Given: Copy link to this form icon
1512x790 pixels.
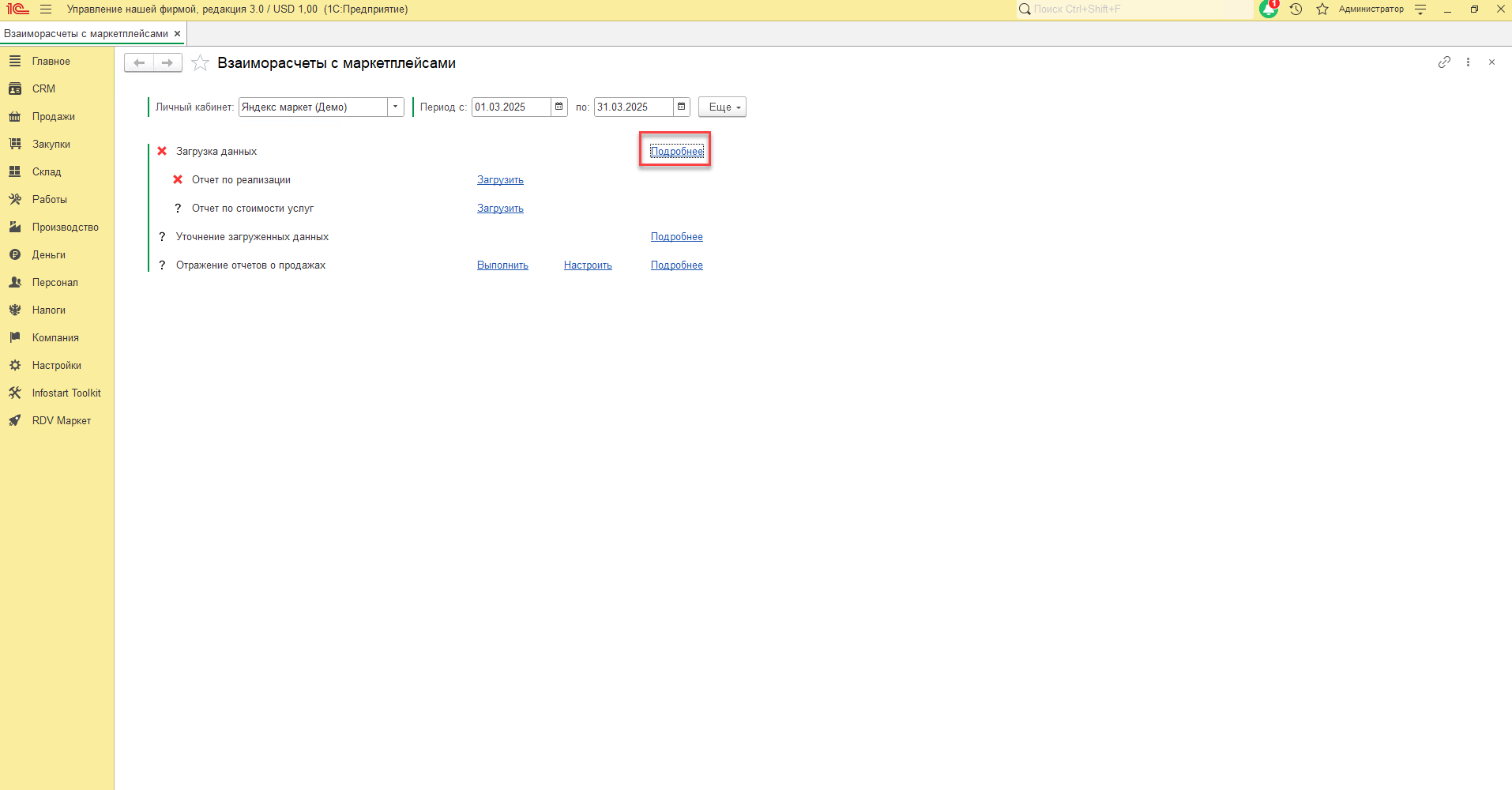Looking at the screenshot, I should [1444, 62].
